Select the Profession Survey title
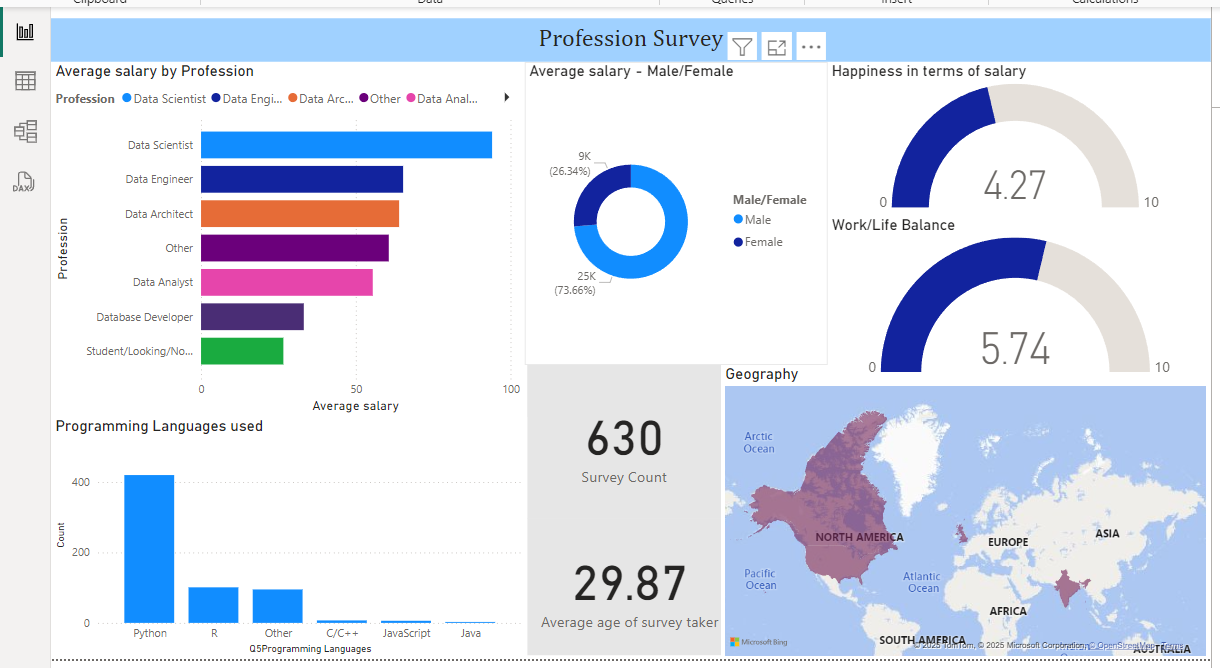This screenshot has height=668, width=1220. tap(630, 39)
